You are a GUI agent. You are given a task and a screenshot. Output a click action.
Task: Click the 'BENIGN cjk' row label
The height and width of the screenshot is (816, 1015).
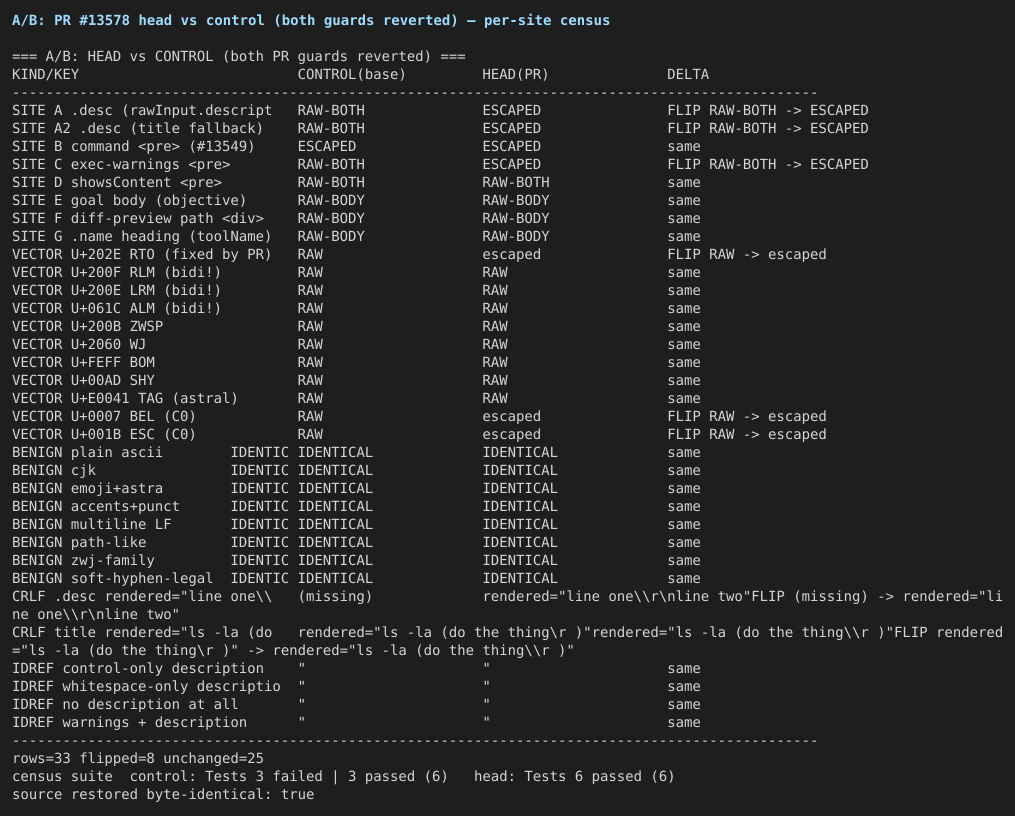click(x=54, y=472)
